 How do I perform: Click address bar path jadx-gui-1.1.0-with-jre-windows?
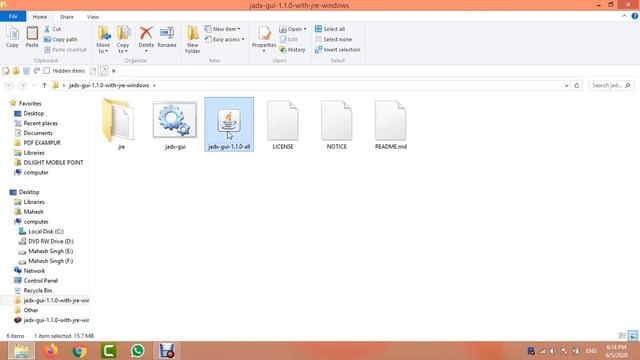click(x=109, y=85)
